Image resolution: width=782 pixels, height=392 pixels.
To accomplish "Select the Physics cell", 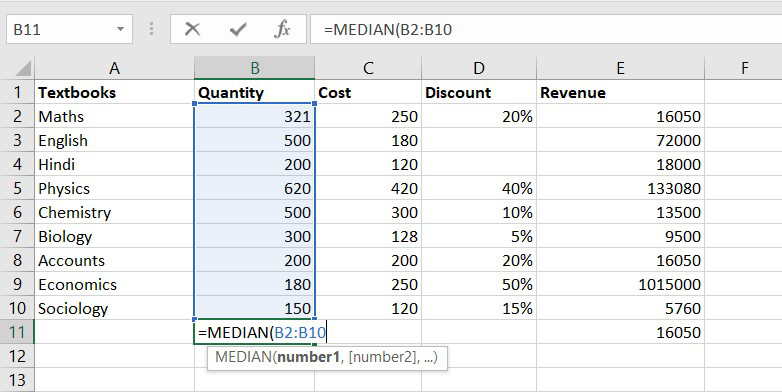I will [114, 189].
